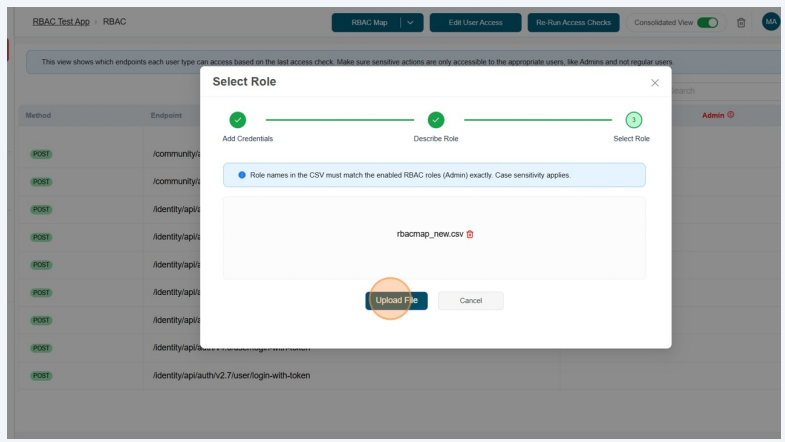Image resolution: width=785 pixels, height=442 pixels.
Task: Click the /identity/api/auth/v2.7/user/login-with-token endpoint
Action: pyautogui.click(x=231, y=375)
